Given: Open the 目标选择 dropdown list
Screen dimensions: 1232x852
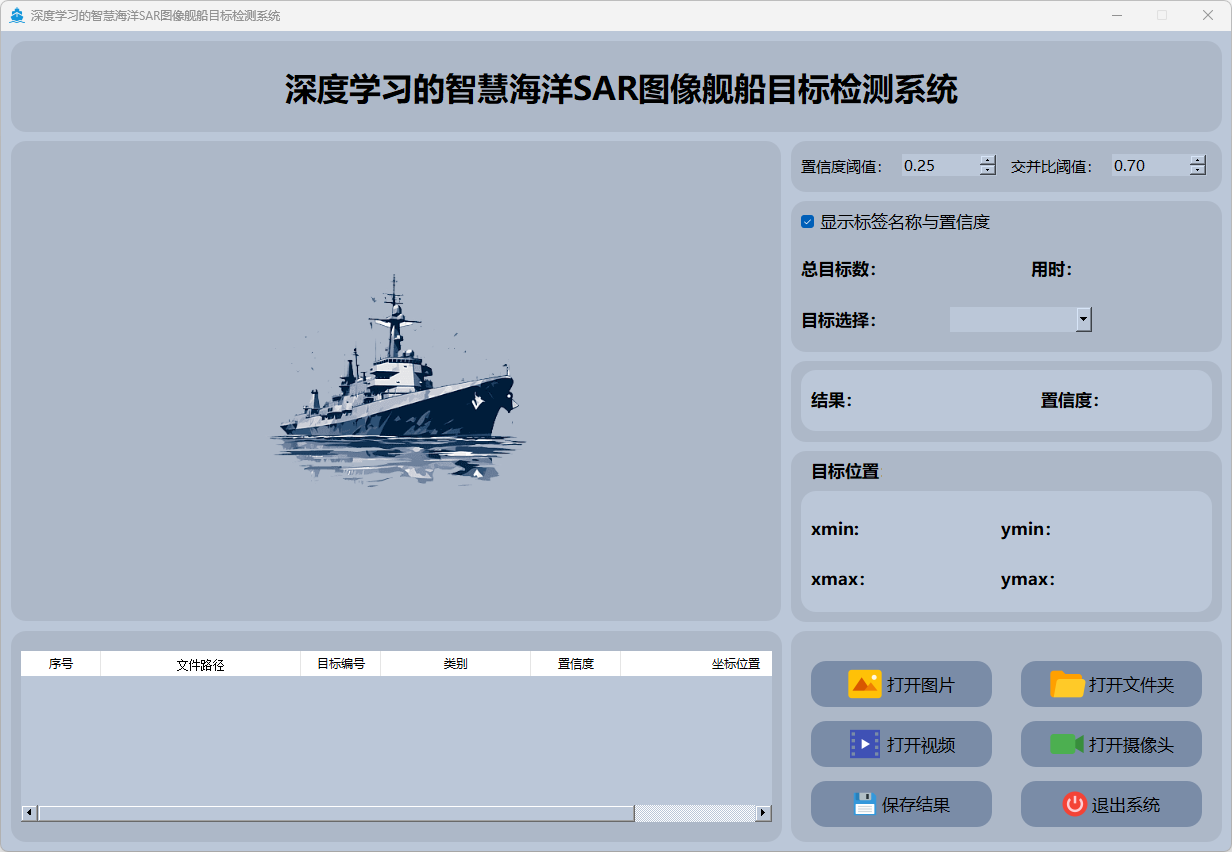Looking at the screenshot, I should [1083, 319].
